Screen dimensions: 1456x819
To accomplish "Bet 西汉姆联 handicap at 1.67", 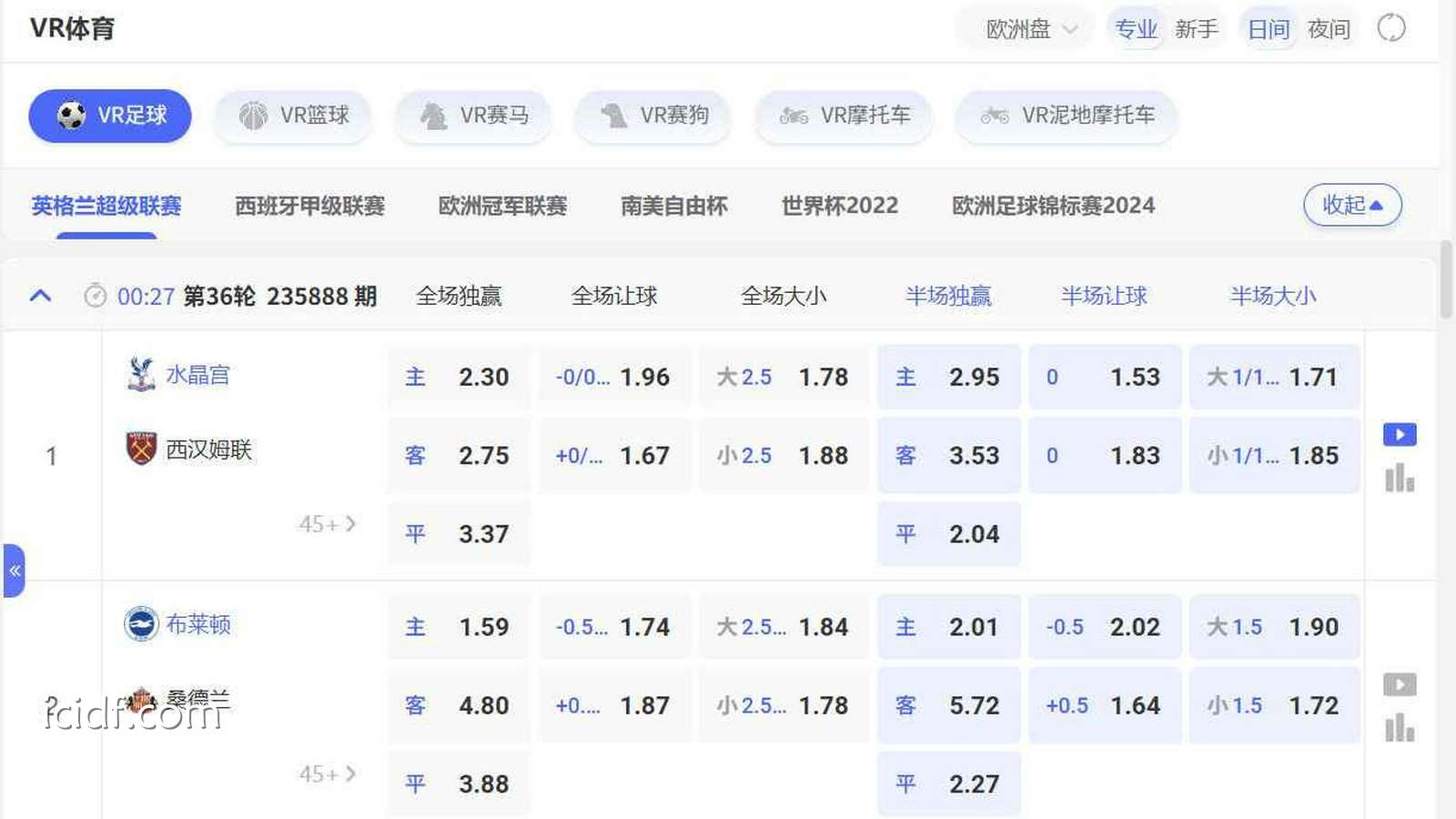I will coord(615,455).
